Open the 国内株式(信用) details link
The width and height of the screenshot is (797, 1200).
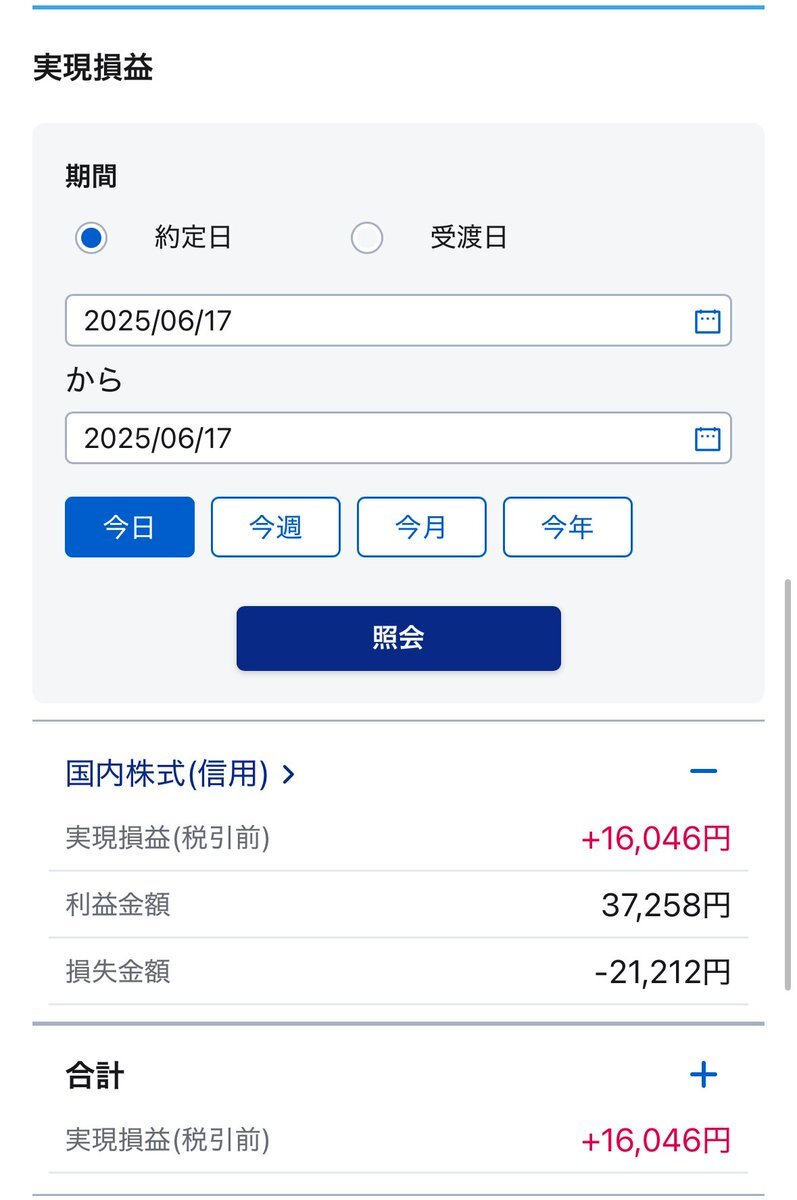click(167, 773)
